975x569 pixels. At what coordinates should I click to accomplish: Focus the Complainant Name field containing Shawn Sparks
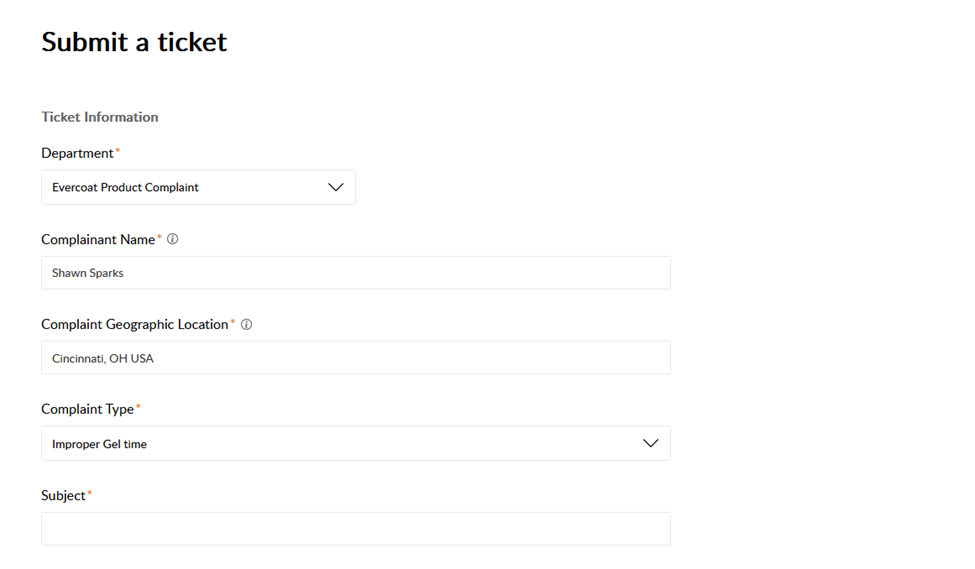[x=355, y=273]
